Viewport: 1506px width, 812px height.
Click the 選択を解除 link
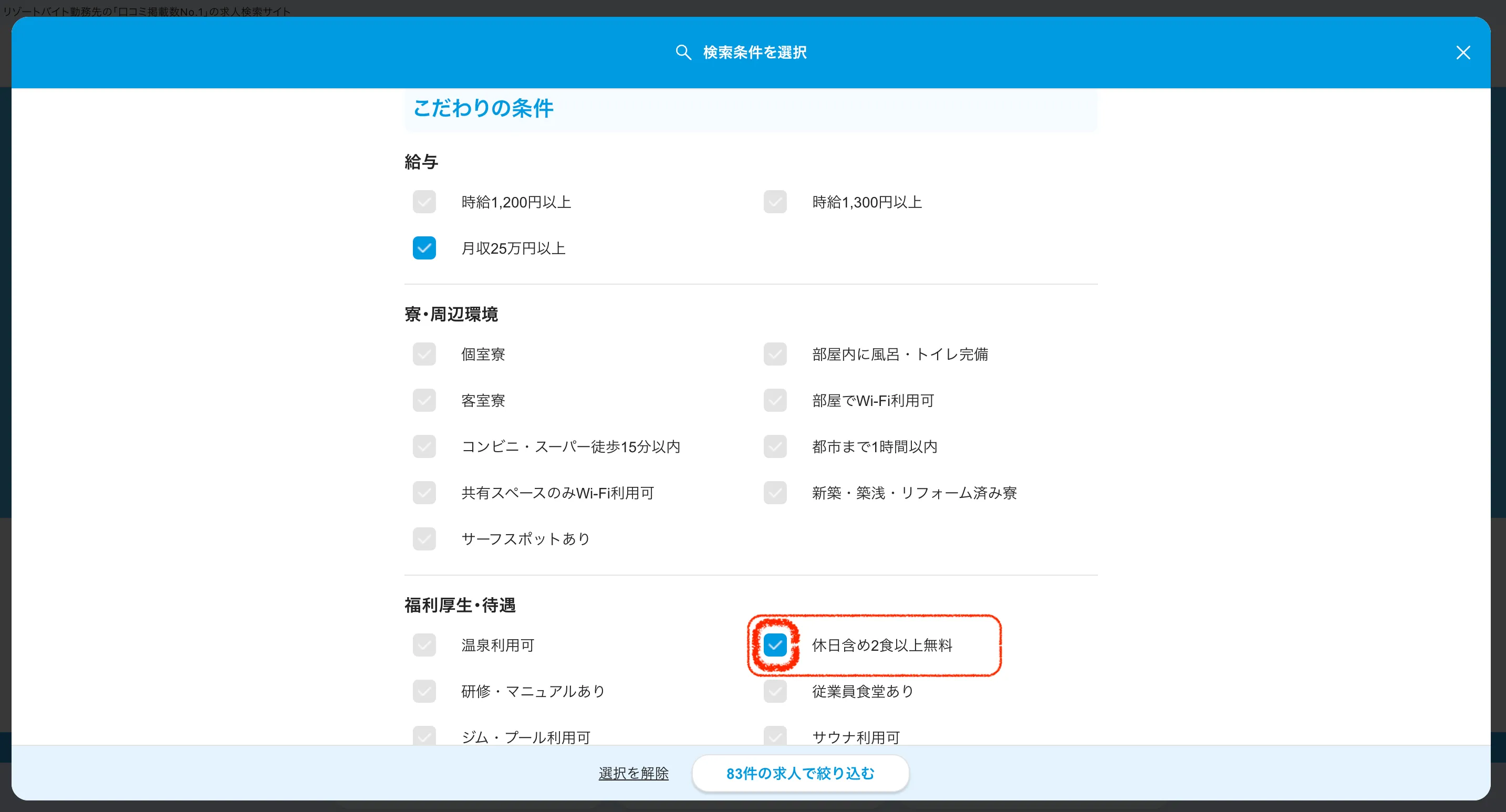[x=633, y=773]
